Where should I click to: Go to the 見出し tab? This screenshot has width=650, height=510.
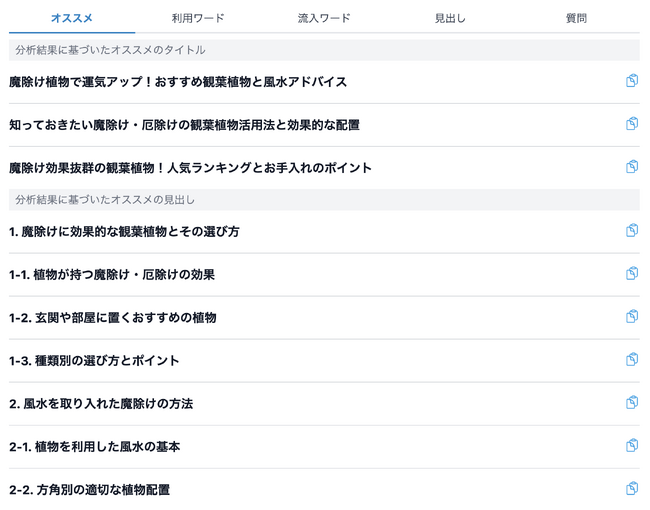pos(450,18)
